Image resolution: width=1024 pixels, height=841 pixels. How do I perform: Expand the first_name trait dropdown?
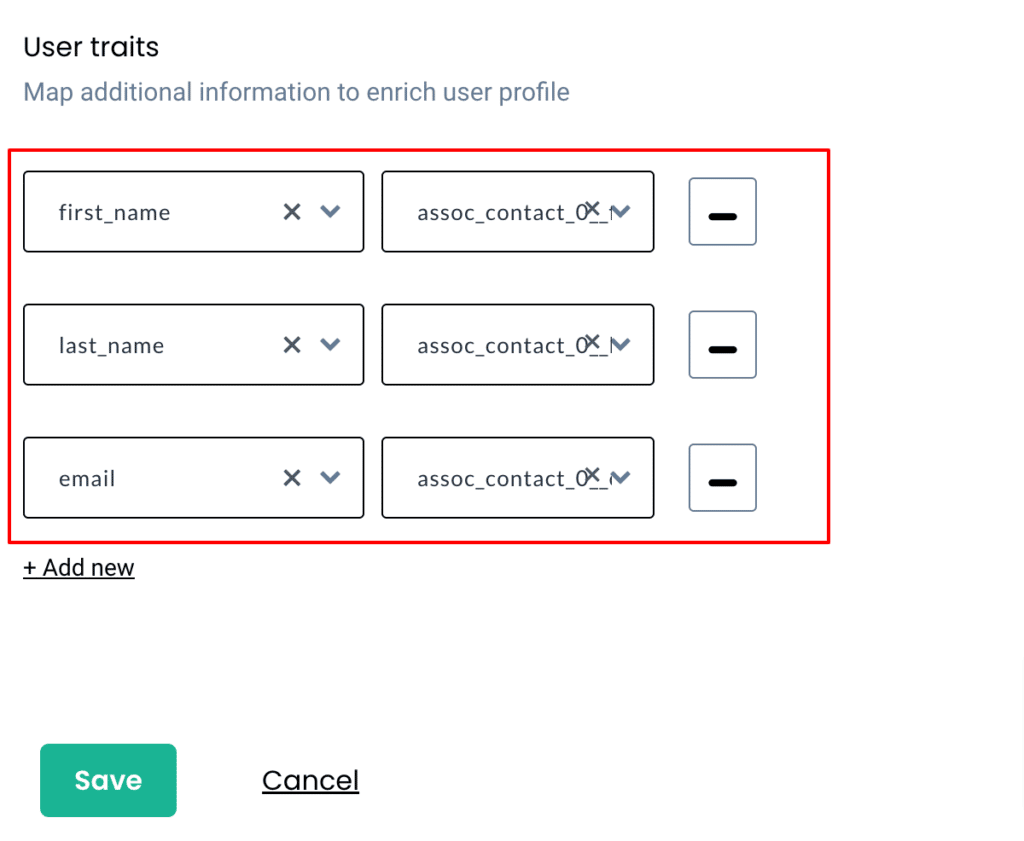tap(330, 212)
